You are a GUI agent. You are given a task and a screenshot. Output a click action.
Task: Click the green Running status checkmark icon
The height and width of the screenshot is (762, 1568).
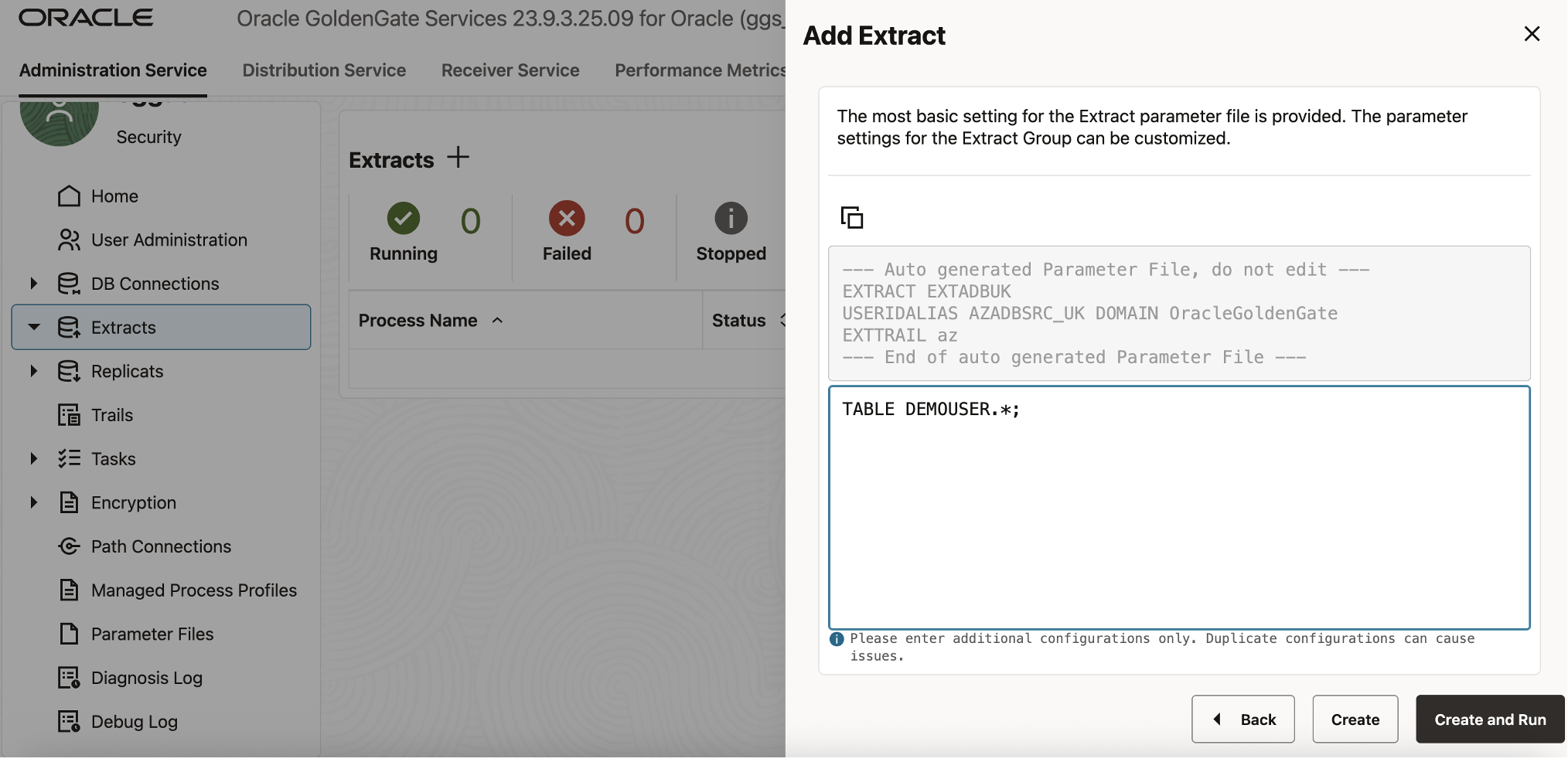(404, 219)
